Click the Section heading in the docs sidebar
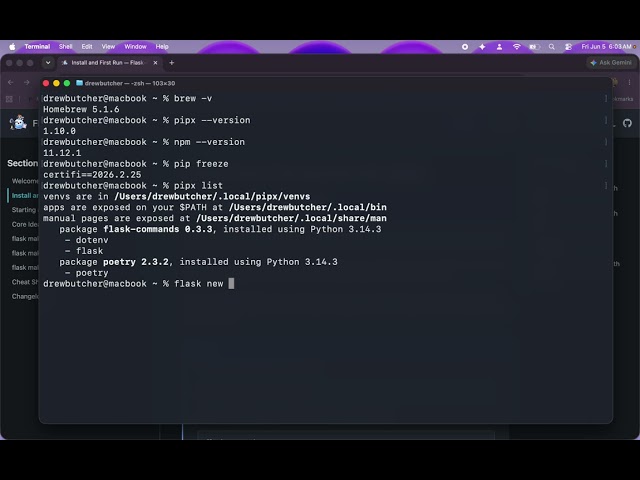Screen dimensions: 640x480 pyautogui.click(x=22, y=163)
